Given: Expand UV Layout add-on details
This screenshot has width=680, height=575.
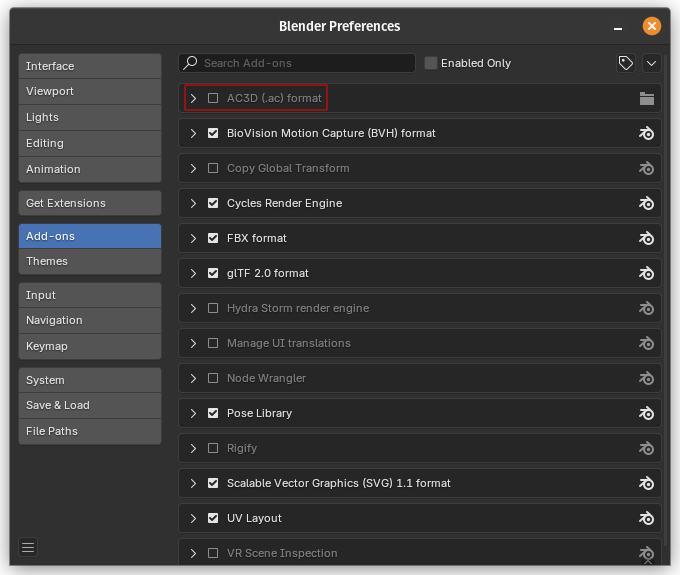Looking at the screenshot, I should point(193,518).
